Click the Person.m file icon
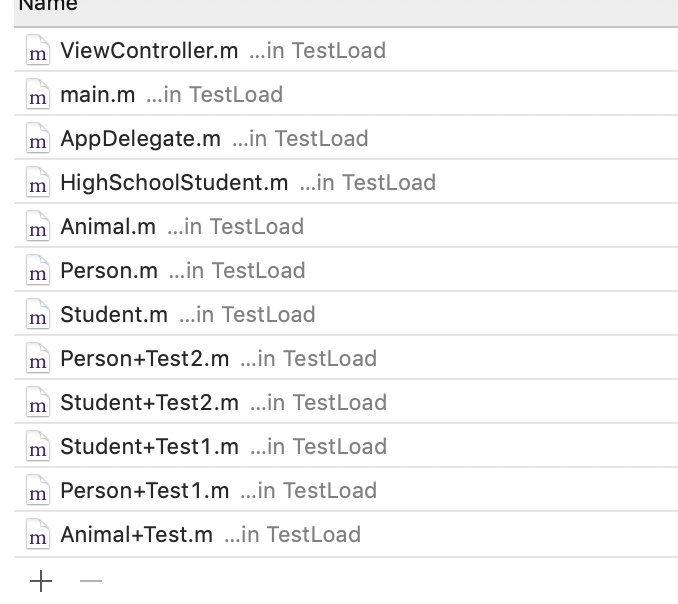The height and width of the screenshot is (604, 678). pyautogui.click(x=38, y=271)
